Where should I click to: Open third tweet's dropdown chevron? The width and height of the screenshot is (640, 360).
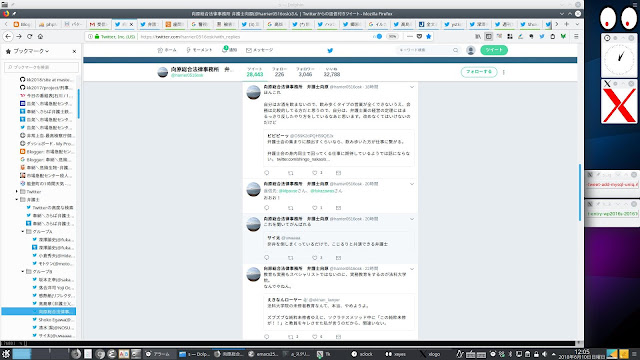412,219
